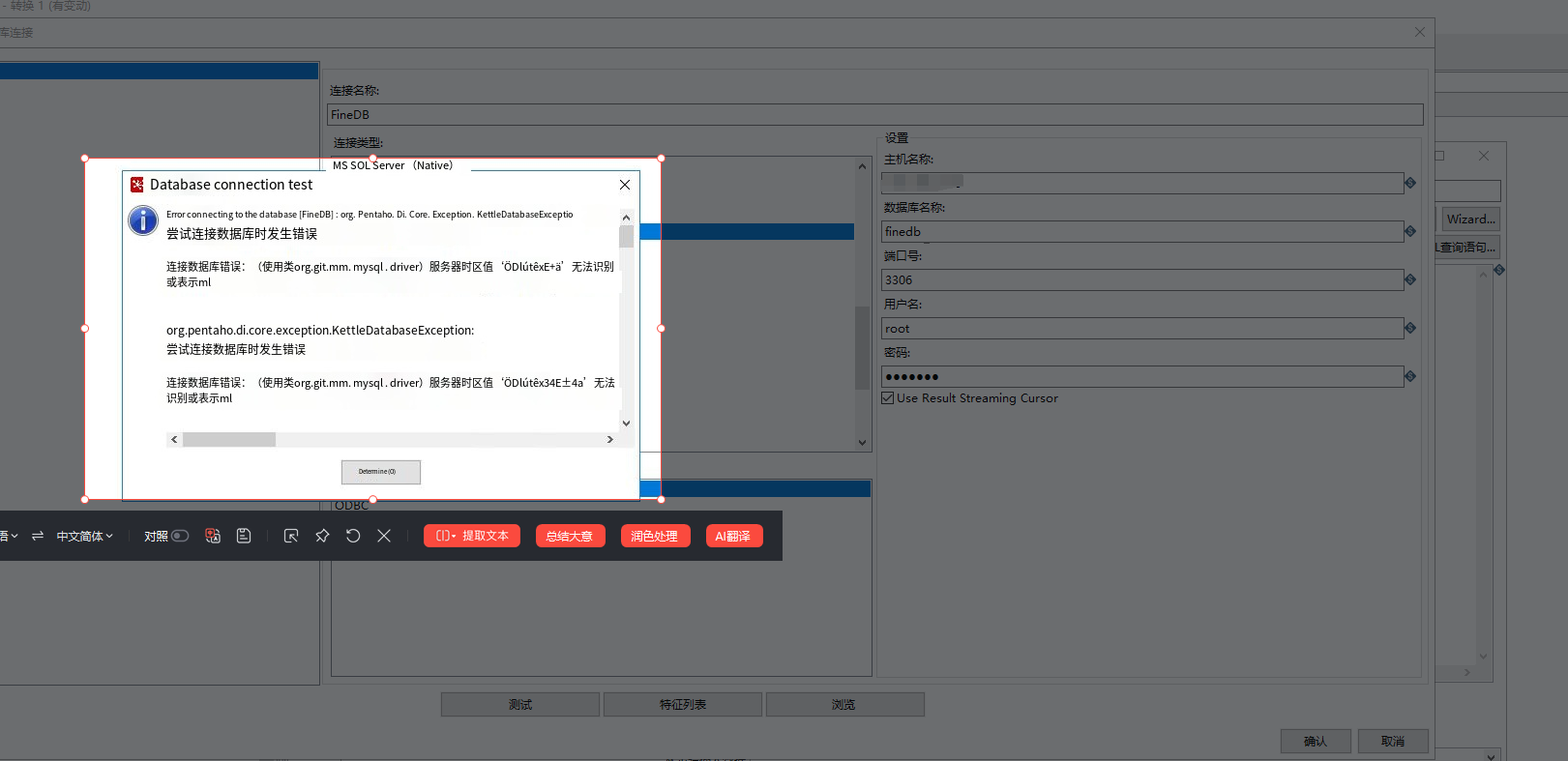Click the horizontal scroll right arrow in the error dialog
Image resolution: width=1568 pixels, height=761 pixels.
[609, 440]
